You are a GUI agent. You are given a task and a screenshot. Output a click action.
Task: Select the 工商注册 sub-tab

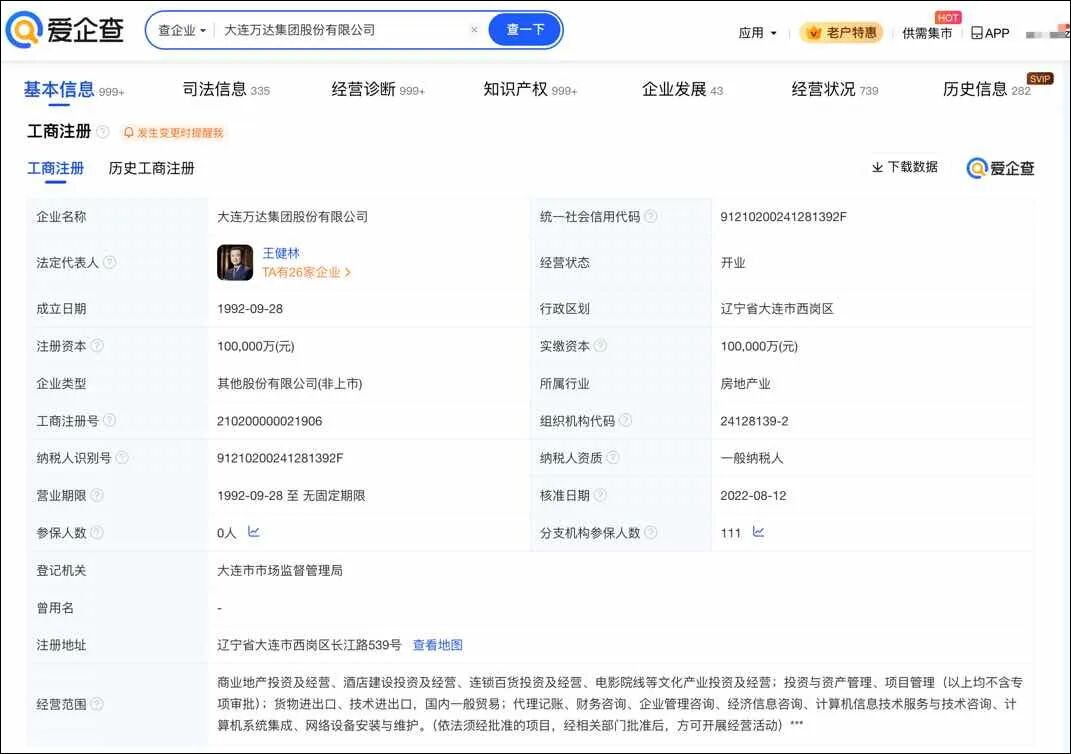(55, 168)
